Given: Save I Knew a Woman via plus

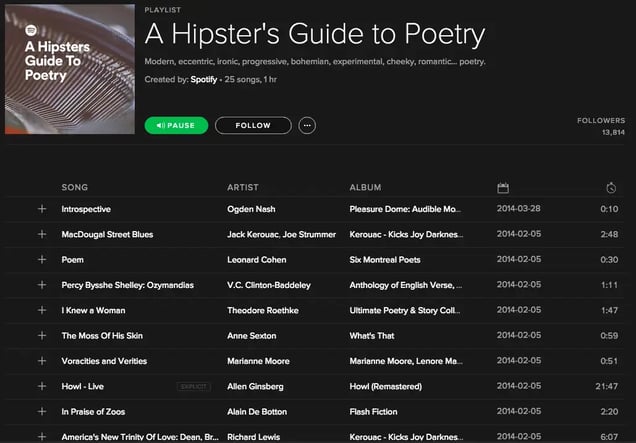Looking at the screenshot, I should [x=42, y=310].
